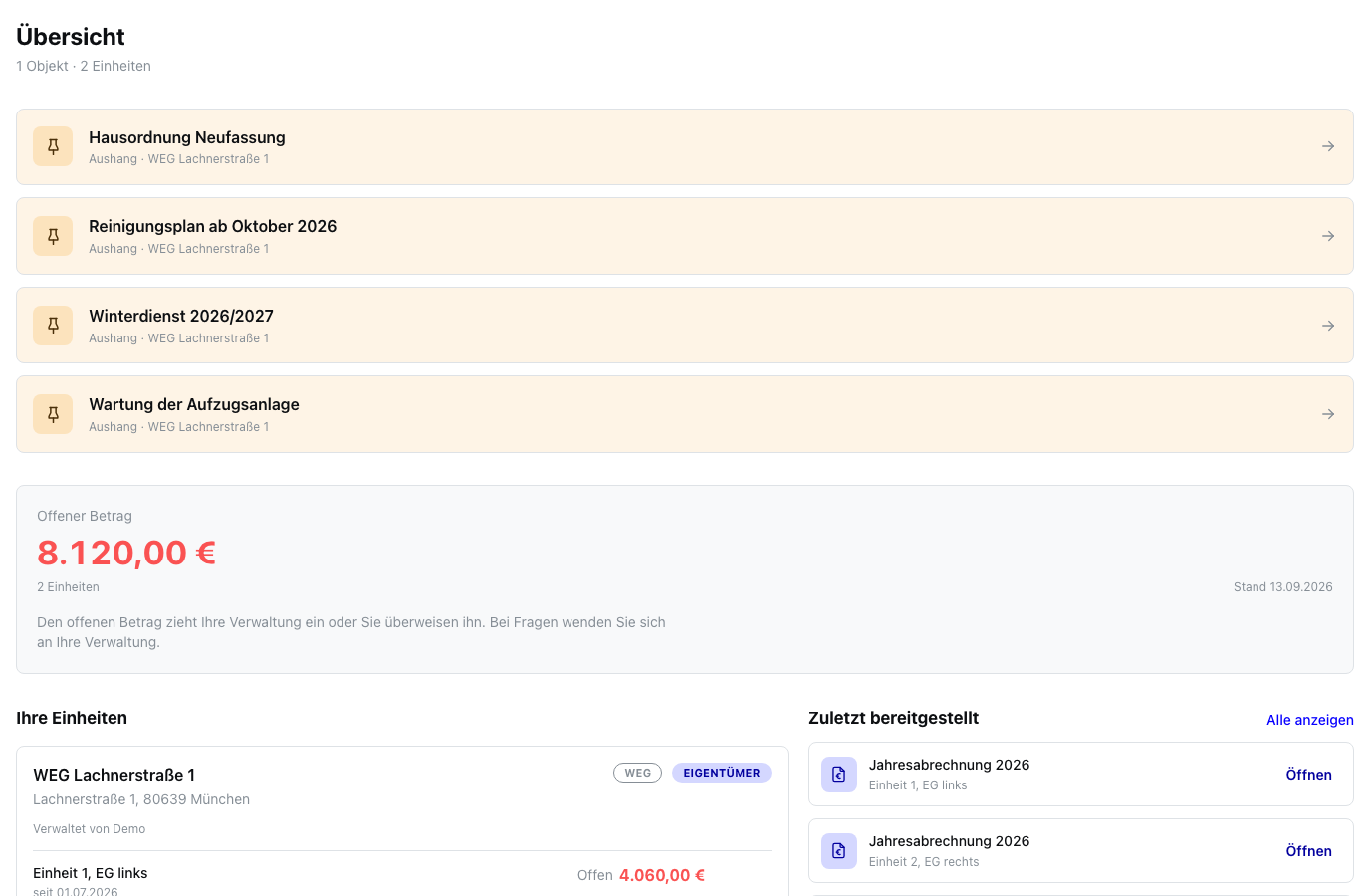1370x896 pixels.
Task: Click the Verwaltet von Demo text
Action: 90,829
